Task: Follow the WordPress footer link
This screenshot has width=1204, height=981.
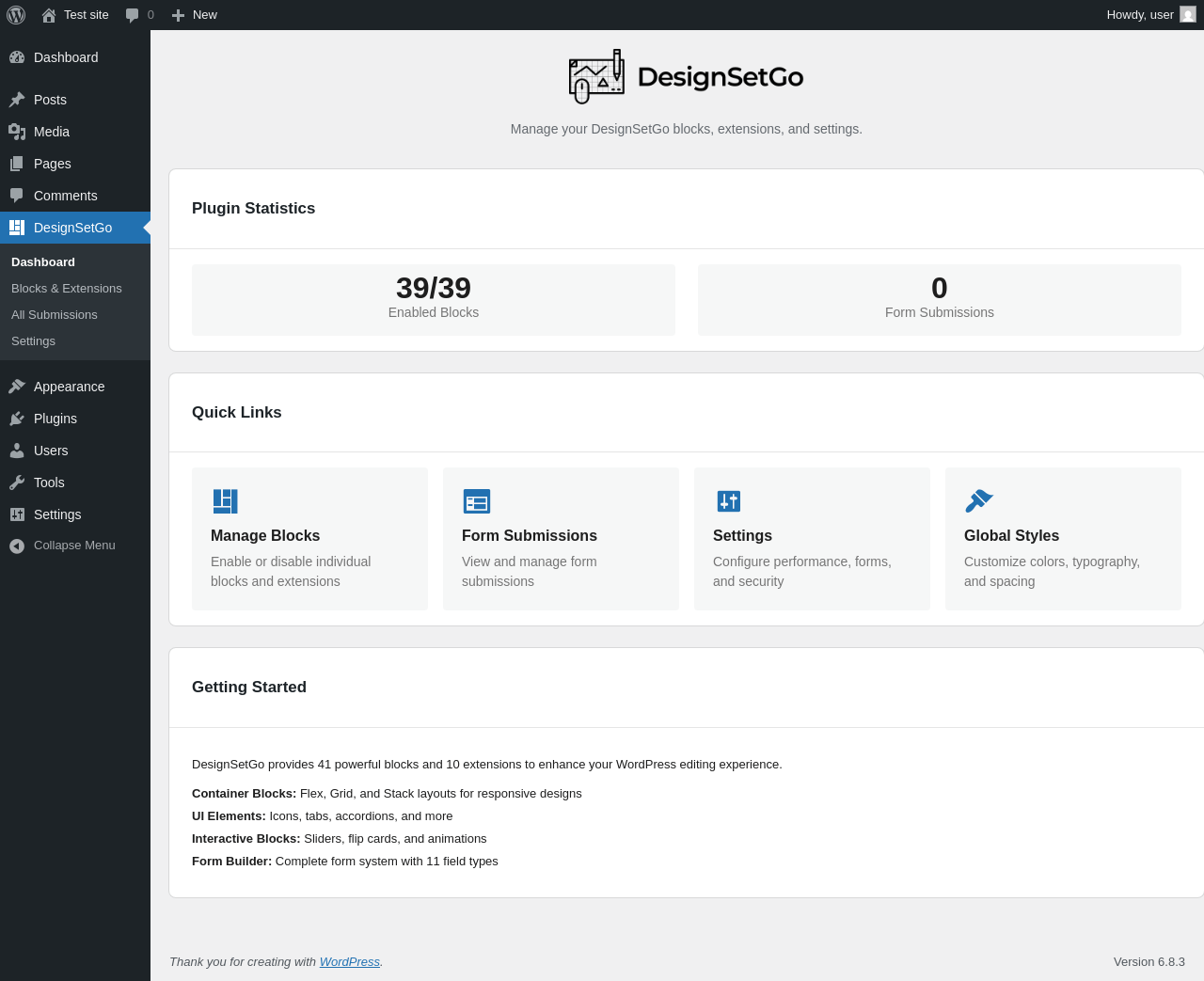Action: click(349, 961)
